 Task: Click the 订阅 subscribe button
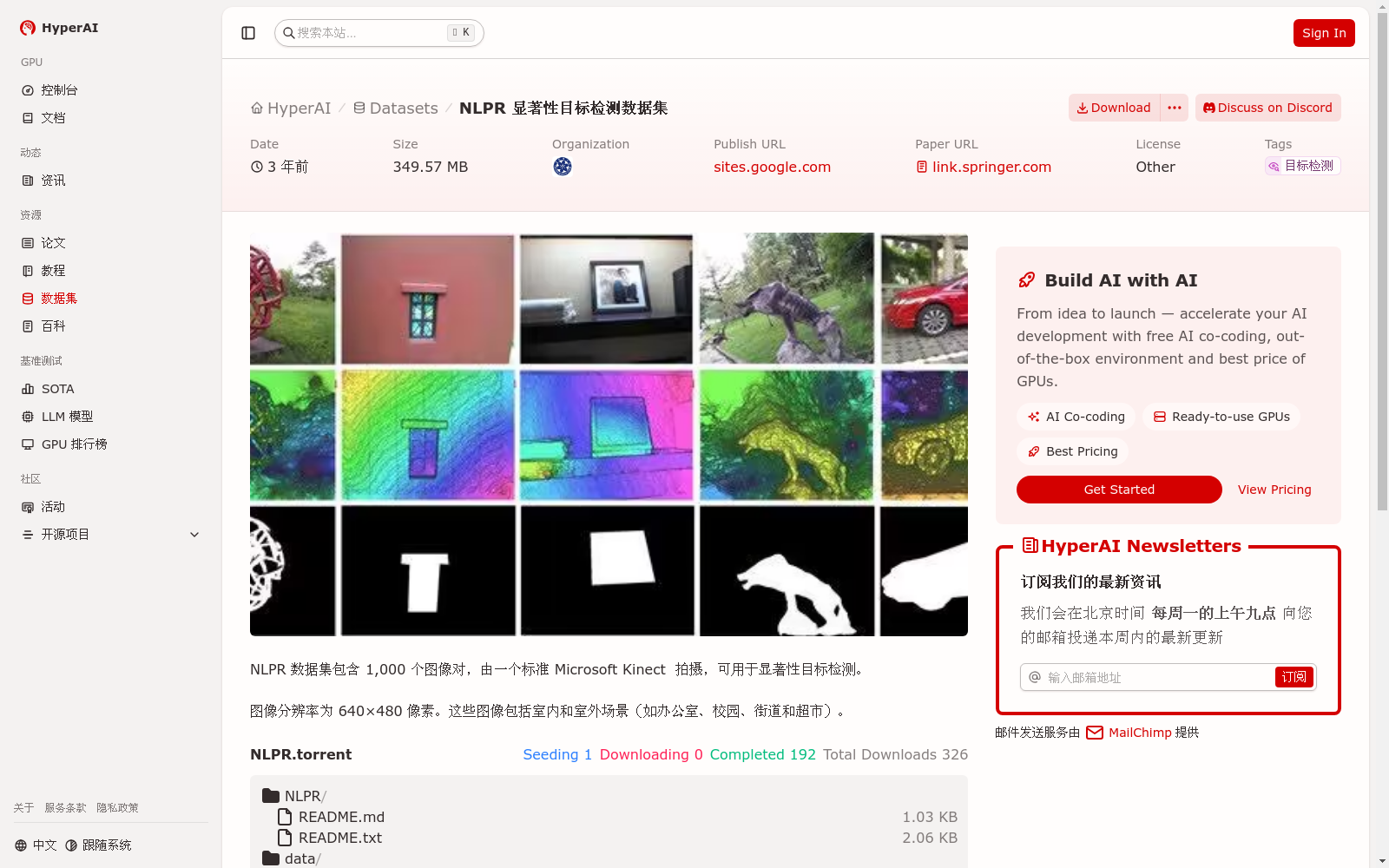[x=1294, y=677]
